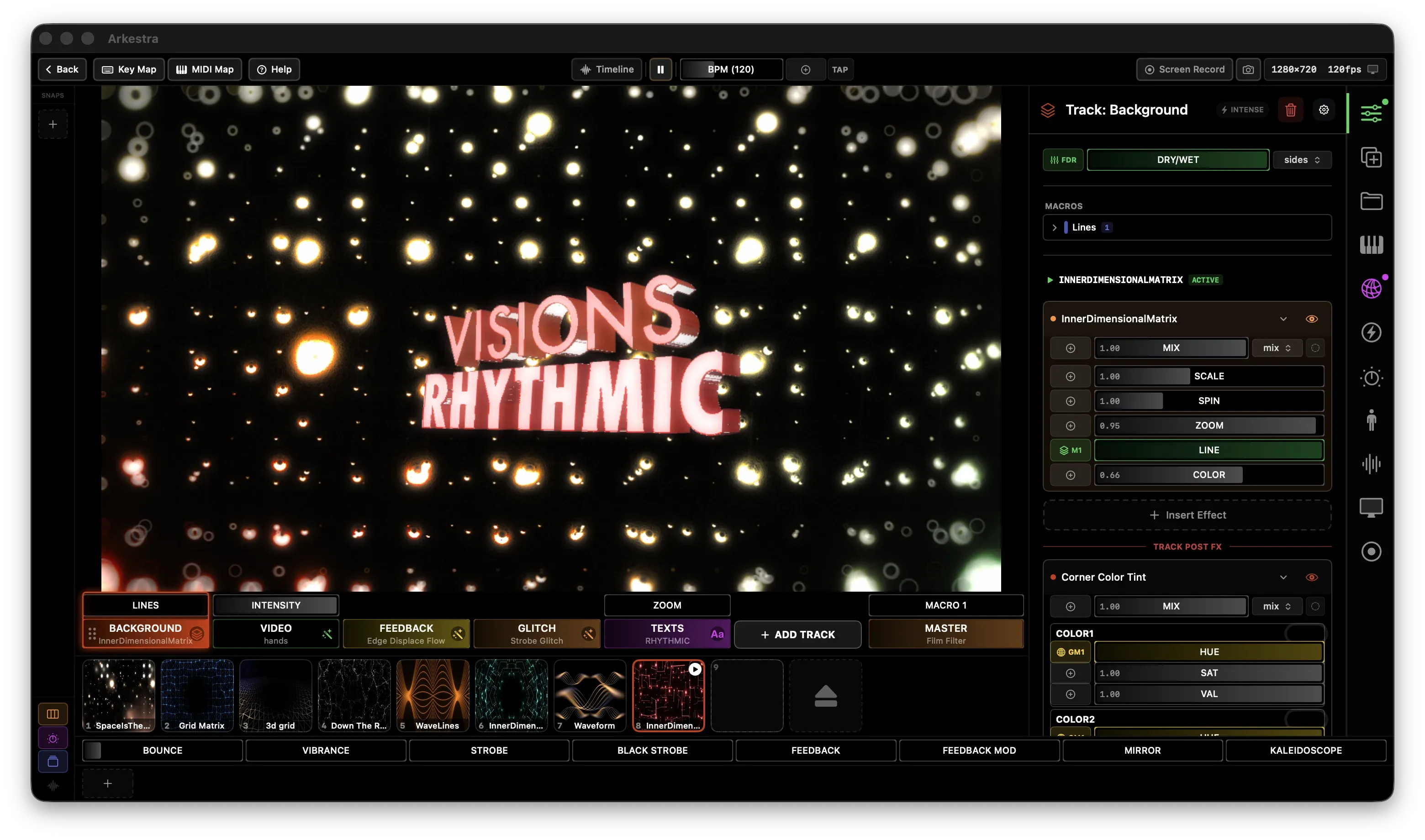1425x840 pixels.
Task: Toggle the FDR fader button
Action: (1063, 160)
